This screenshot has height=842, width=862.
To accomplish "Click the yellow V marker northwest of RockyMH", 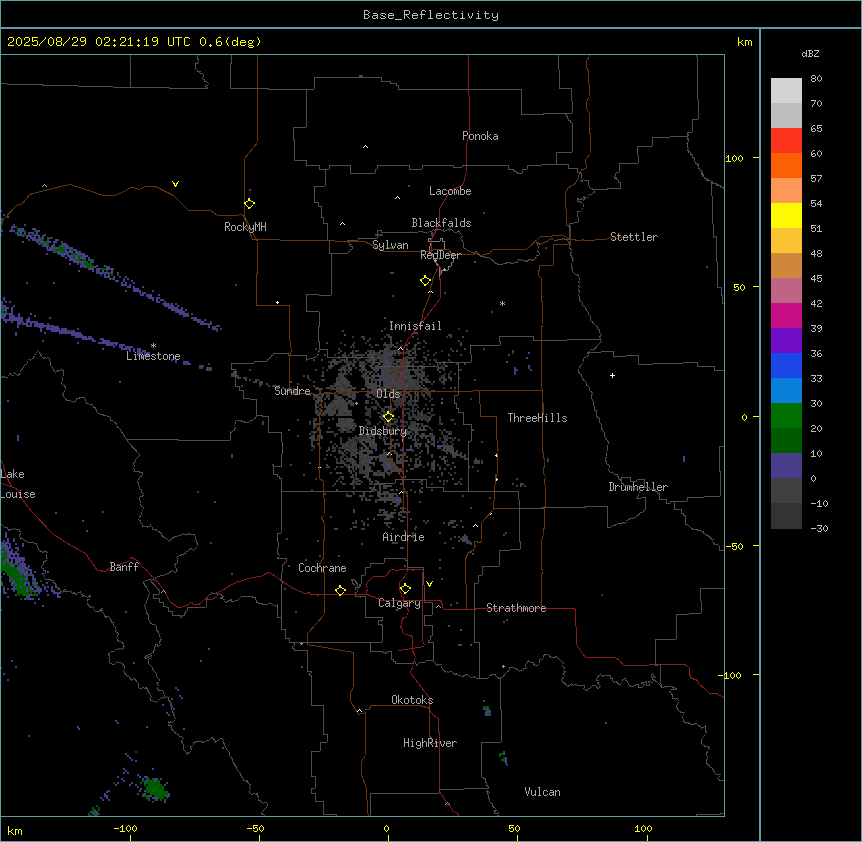I will pyautogui.click(x=175, y=184).
